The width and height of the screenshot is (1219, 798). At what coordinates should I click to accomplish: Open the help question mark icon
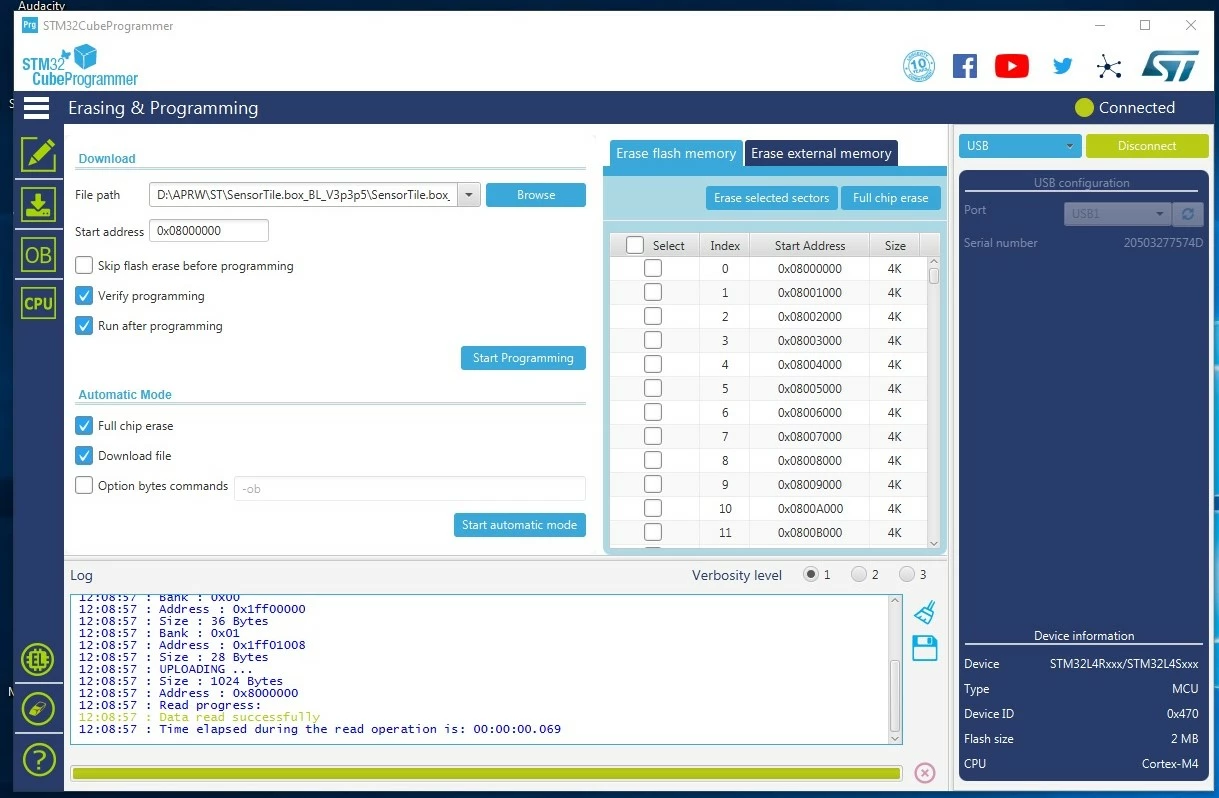[38, 760]
